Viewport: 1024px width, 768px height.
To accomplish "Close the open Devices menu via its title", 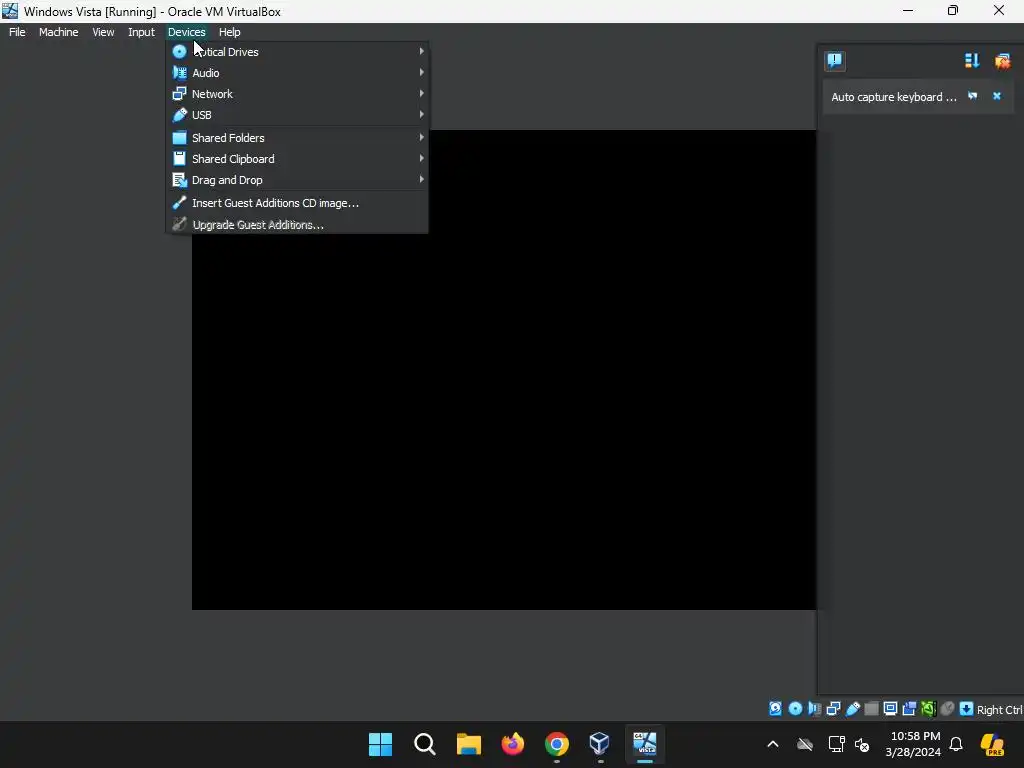I will (x=186, y=32).
